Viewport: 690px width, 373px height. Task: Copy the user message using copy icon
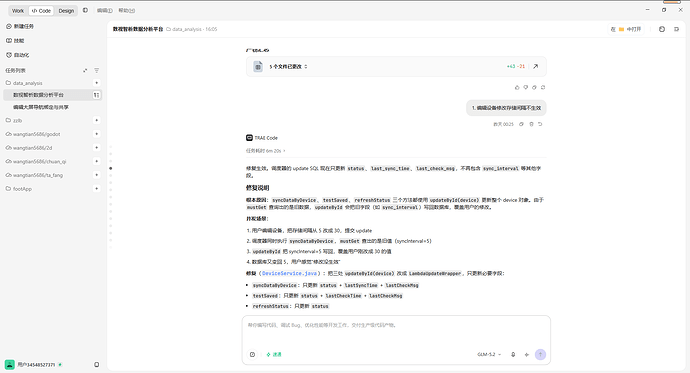point(521,124)
